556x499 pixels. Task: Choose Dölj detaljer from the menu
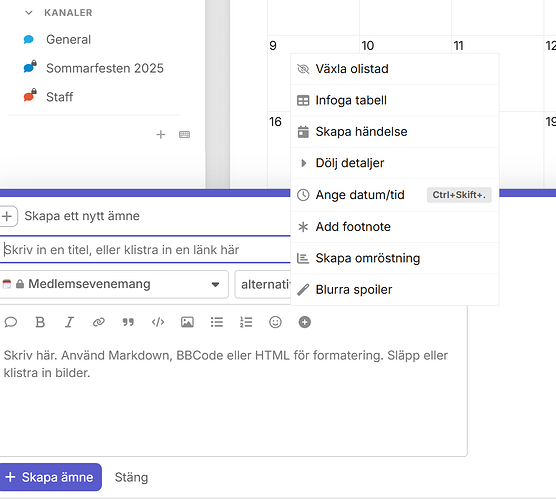395,163
